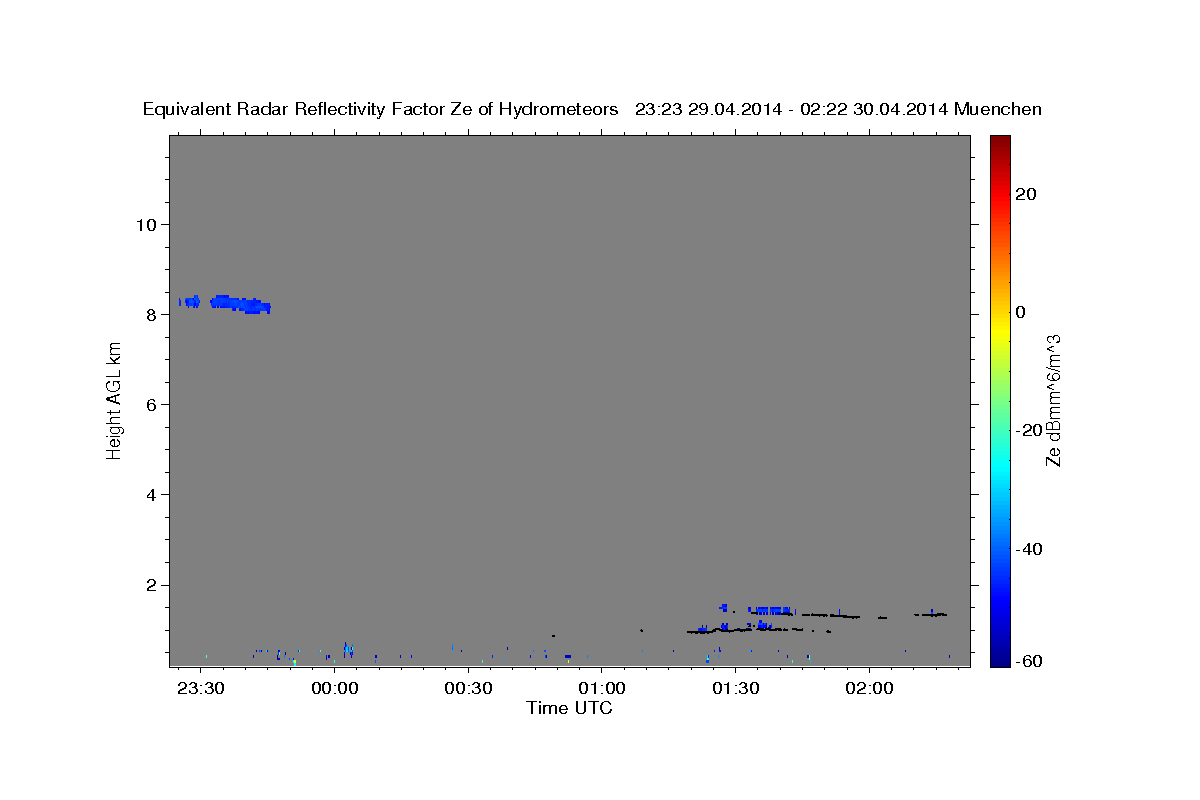Click the "Ze dBmm^6/m^3" colorbar label
This screenshot has height=800, width=1200.
tap(1052, 400)
